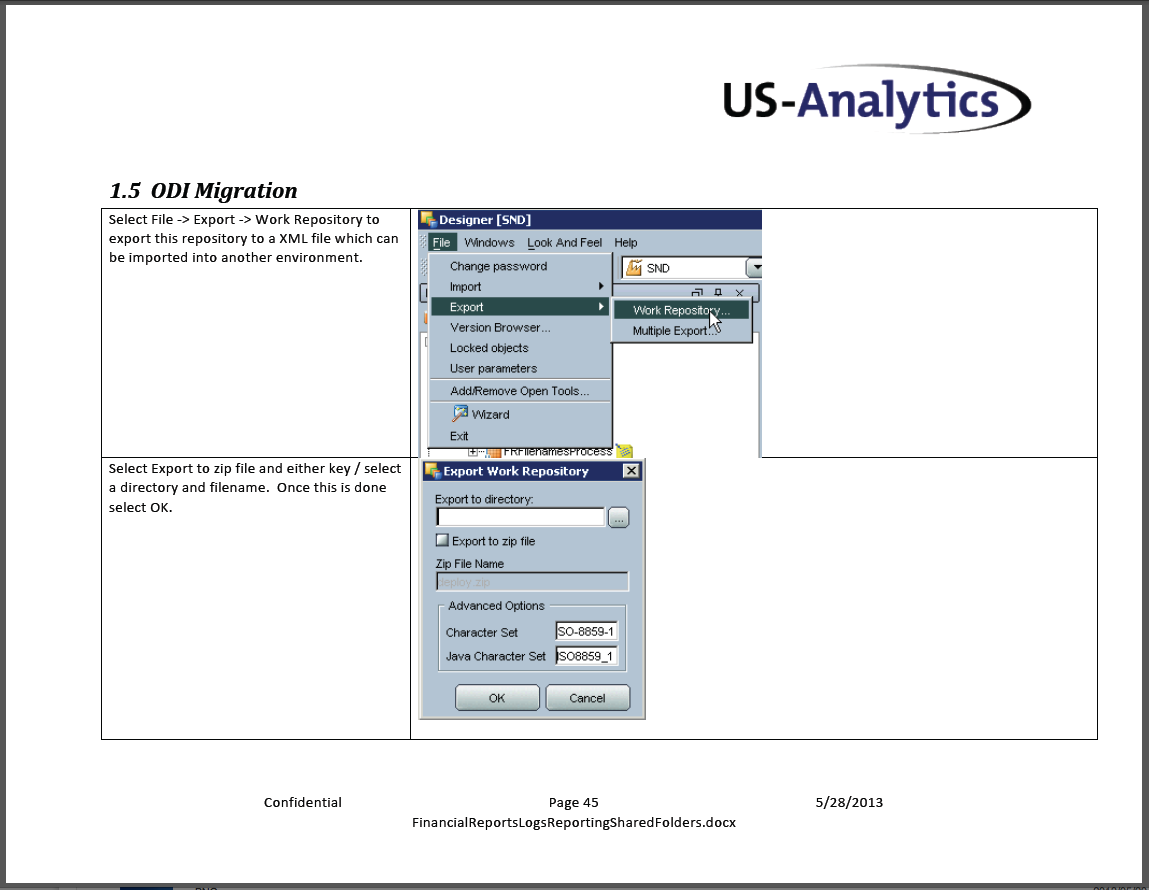Click the 'Export to directory:' label
The image size is (1149, 890).
coord(484,500)
